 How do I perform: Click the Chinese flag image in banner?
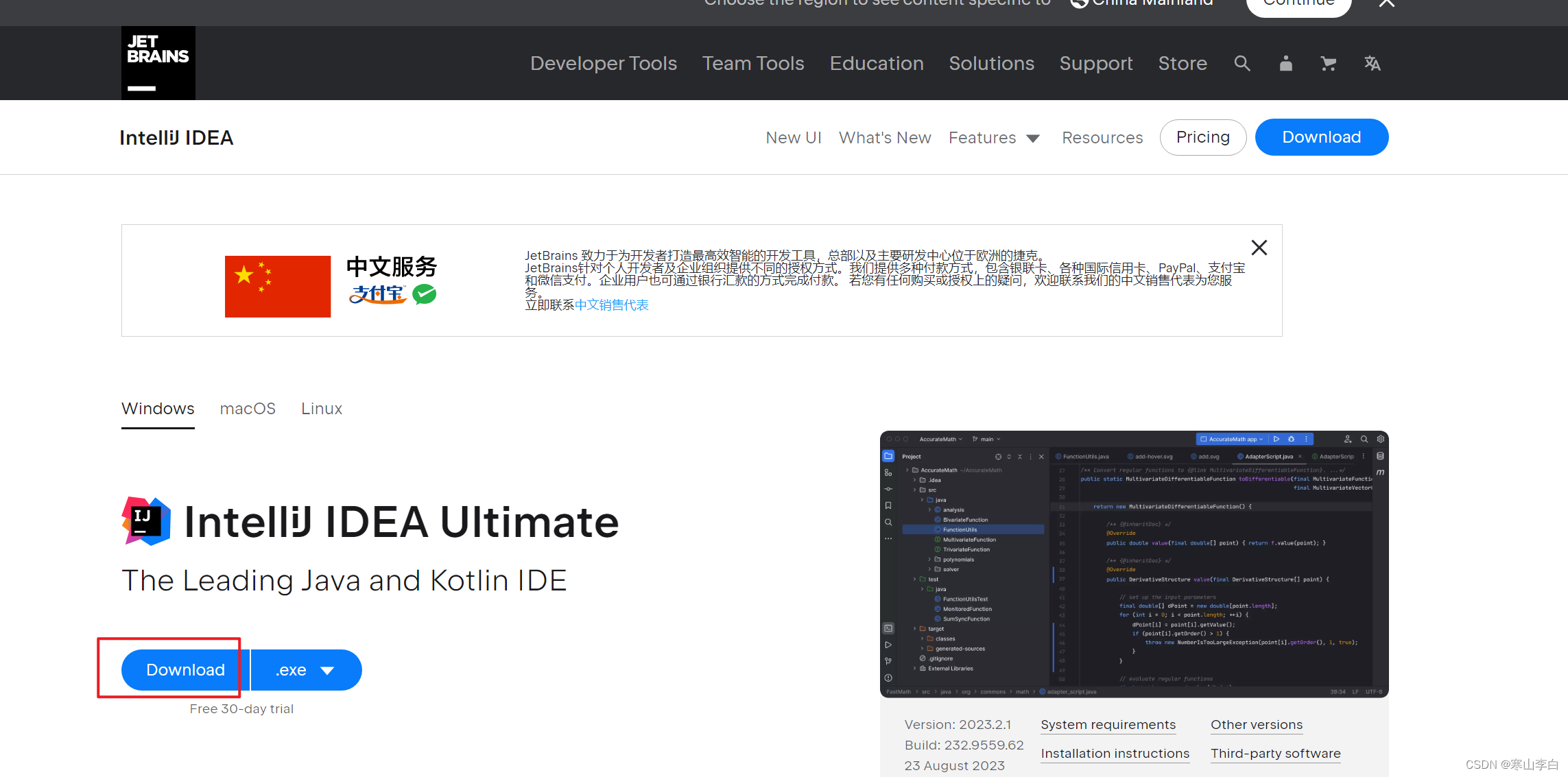278,287
